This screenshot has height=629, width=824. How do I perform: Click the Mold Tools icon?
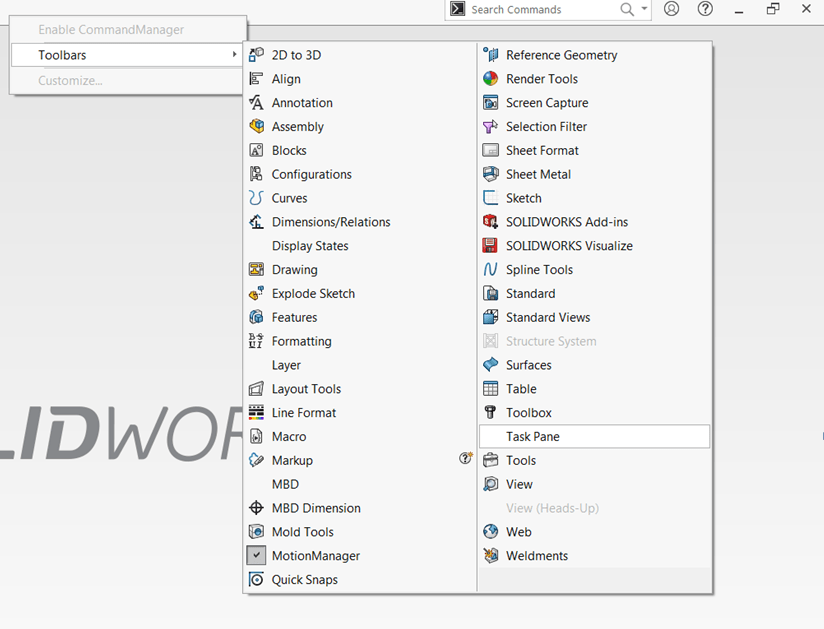pos(256,532)
